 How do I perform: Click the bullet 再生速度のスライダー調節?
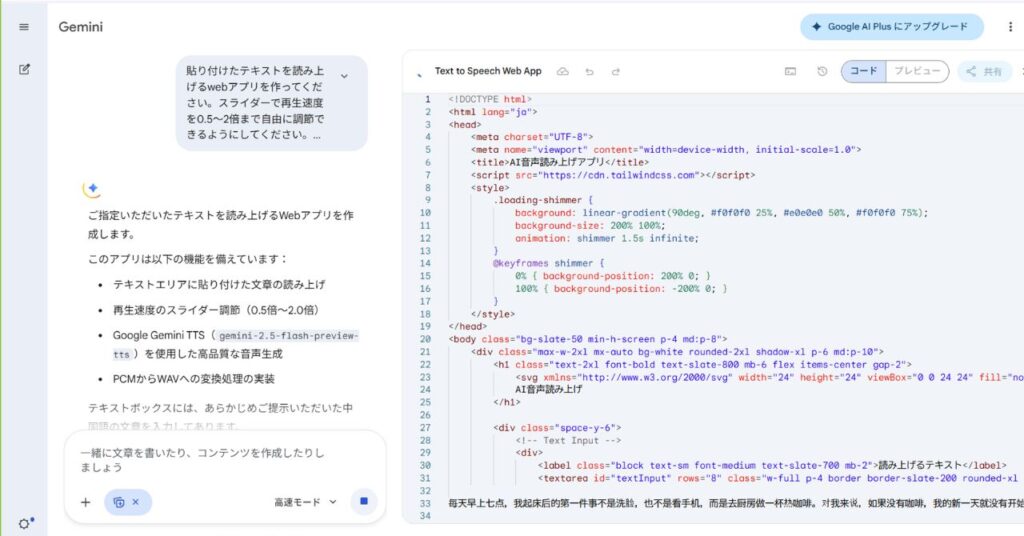(216, 310)
